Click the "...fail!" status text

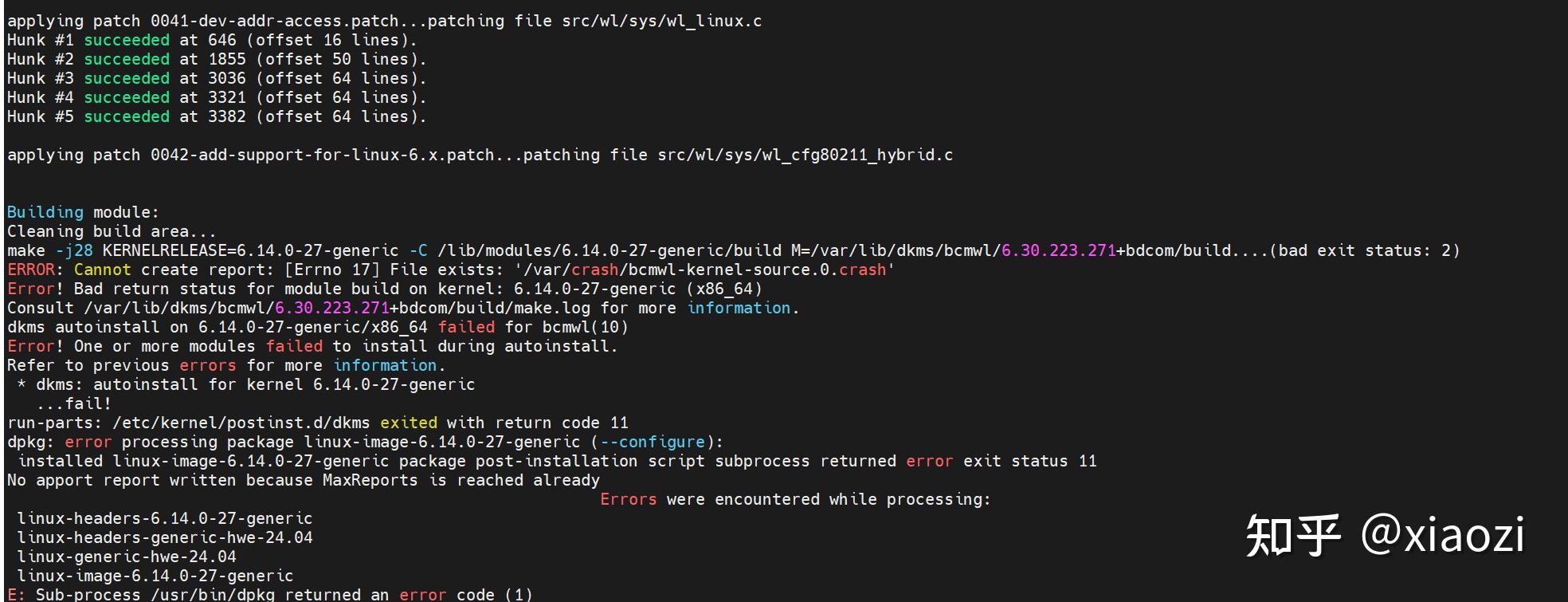pyautogui.click(x=73, y=404)
